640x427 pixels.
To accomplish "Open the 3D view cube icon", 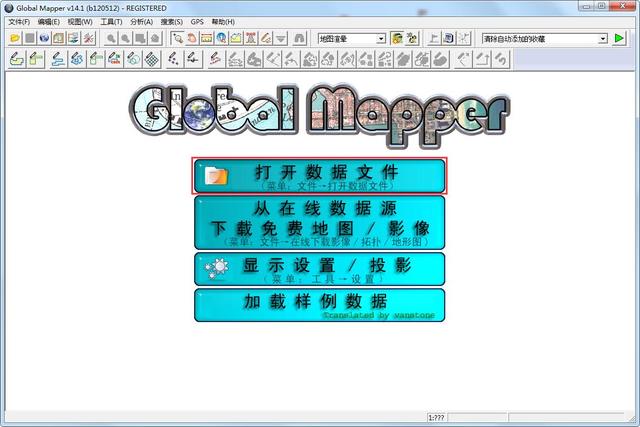I will [x=449, y=38].
